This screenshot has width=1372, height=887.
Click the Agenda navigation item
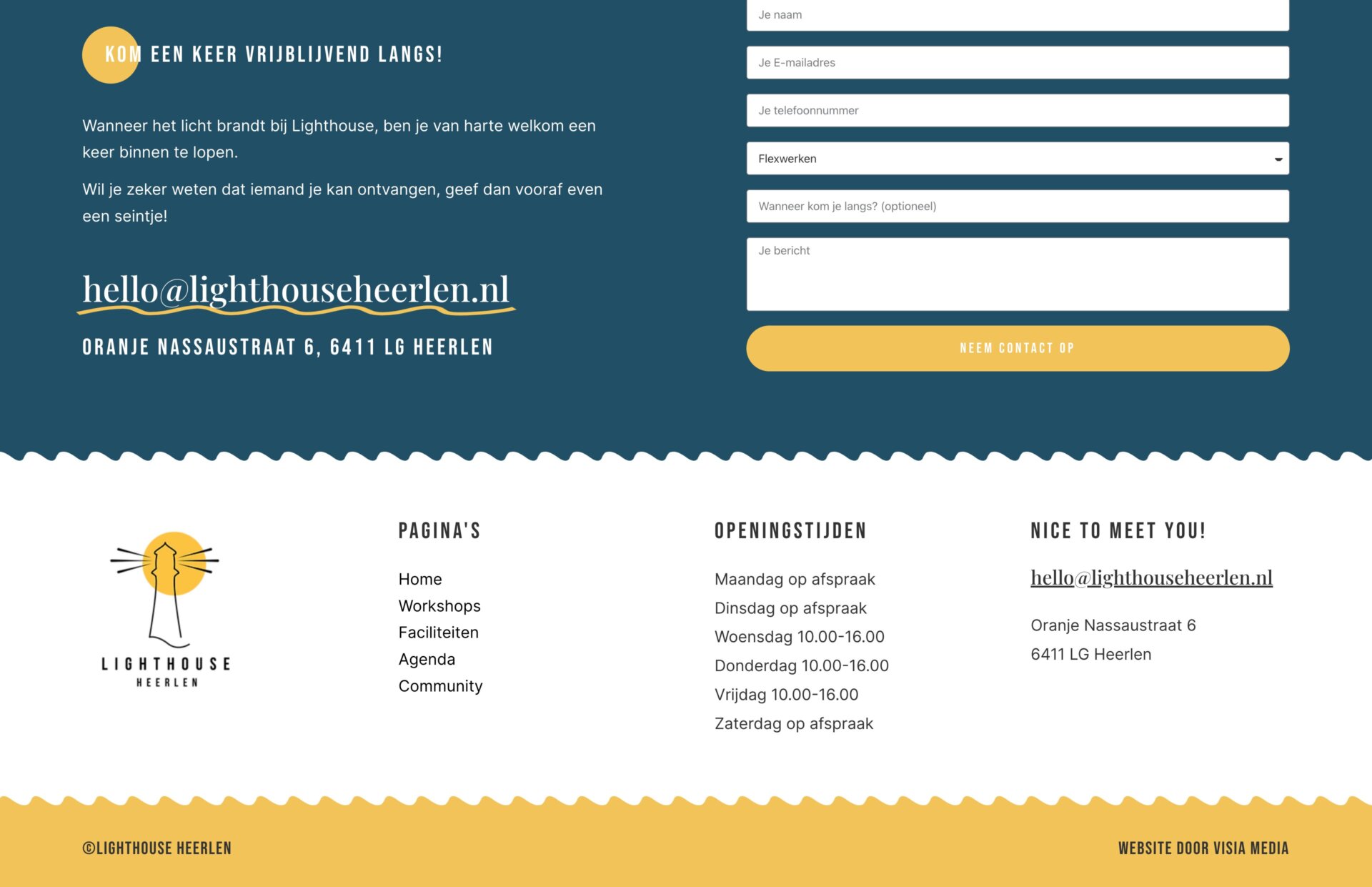click(426, 659)
